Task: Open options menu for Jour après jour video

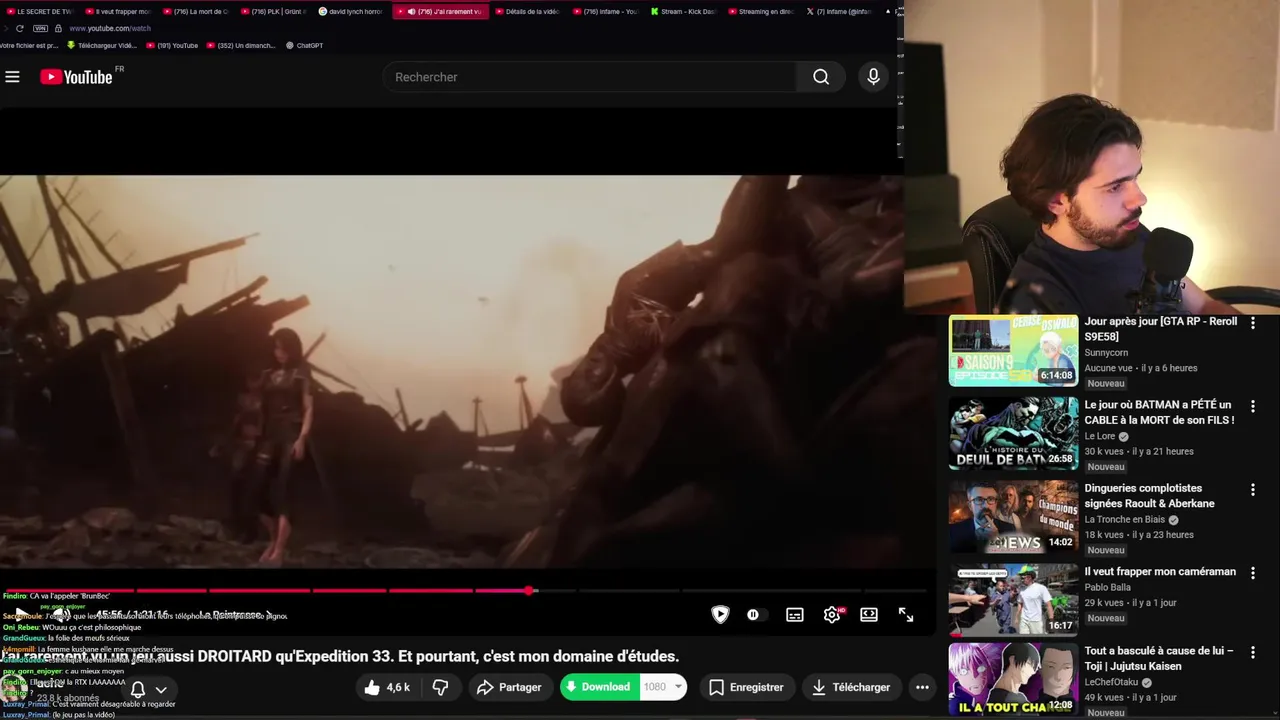Action: point(1252,323)
